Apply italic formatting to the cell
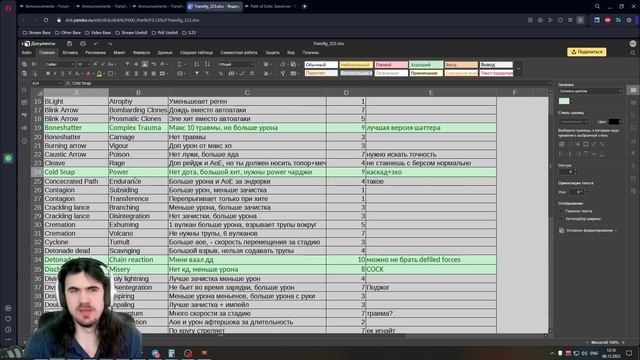 coord(55,73)
